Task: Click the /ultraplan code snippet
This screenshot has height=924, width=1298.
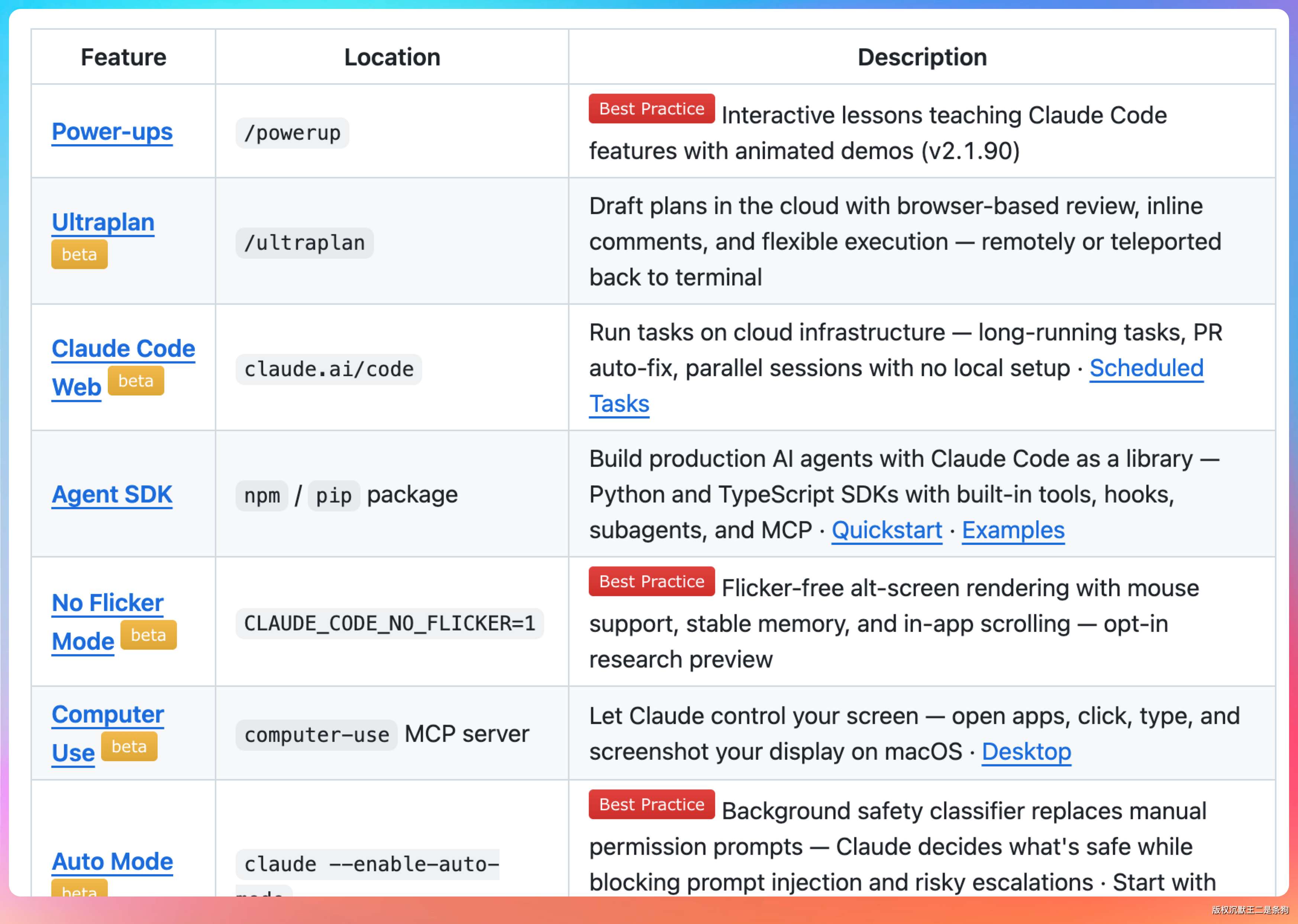Action: pyautogui.click(x=304, y=243)
